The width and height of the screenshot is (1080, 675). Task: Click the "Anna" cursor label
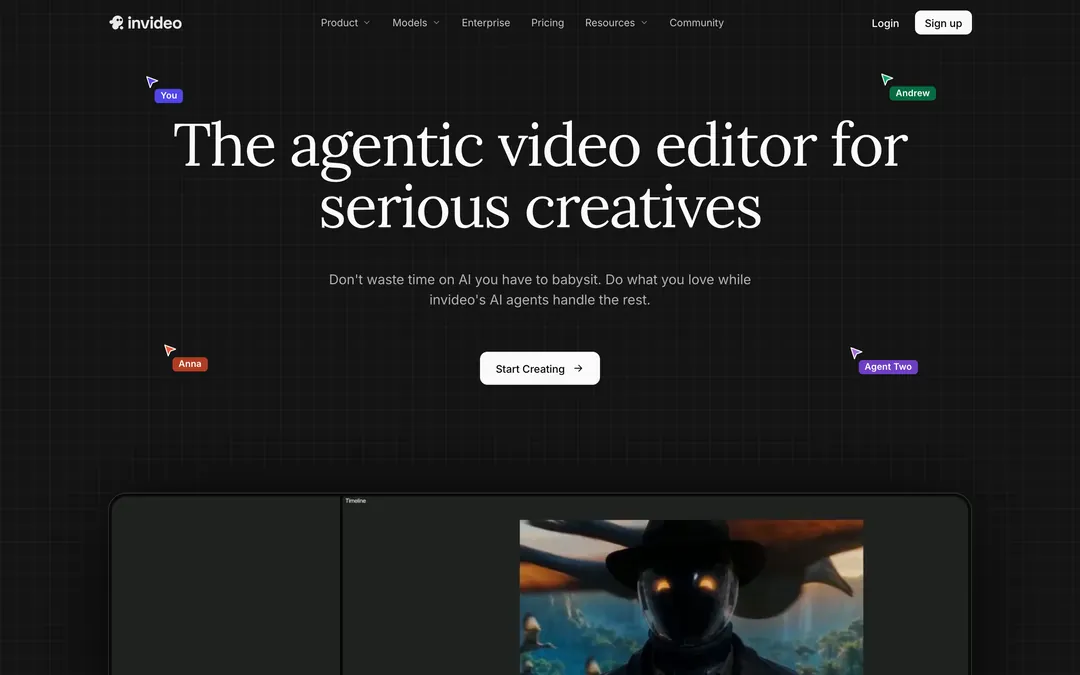[x=190, y=364]
